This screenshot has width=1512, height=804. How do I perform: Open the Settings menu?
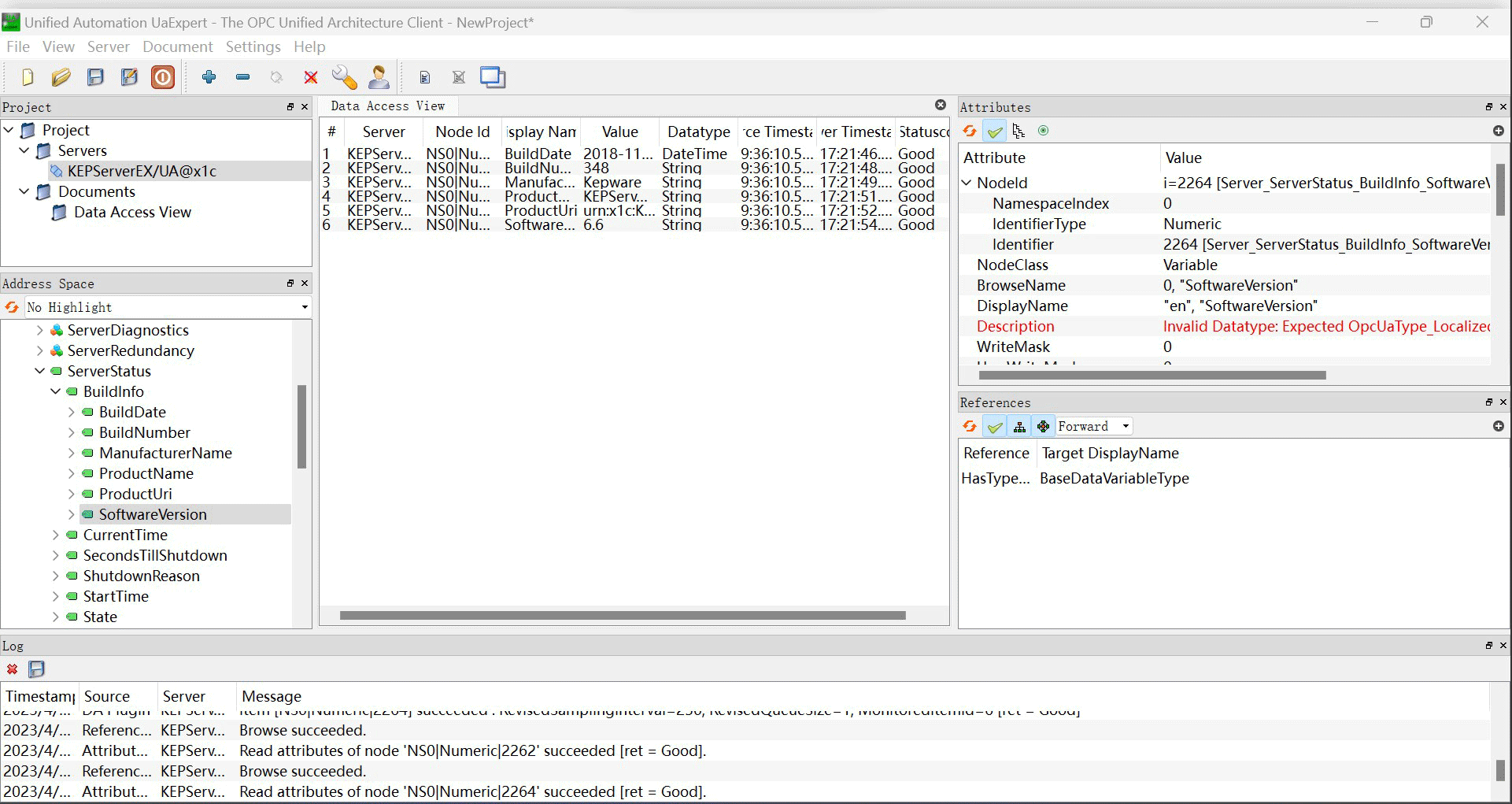coord(253,47)
